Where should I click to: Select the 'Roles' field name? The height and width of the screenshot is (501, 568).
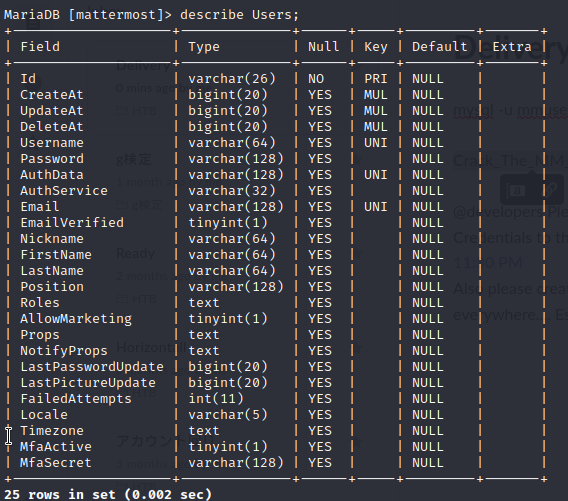coord(40,302)
